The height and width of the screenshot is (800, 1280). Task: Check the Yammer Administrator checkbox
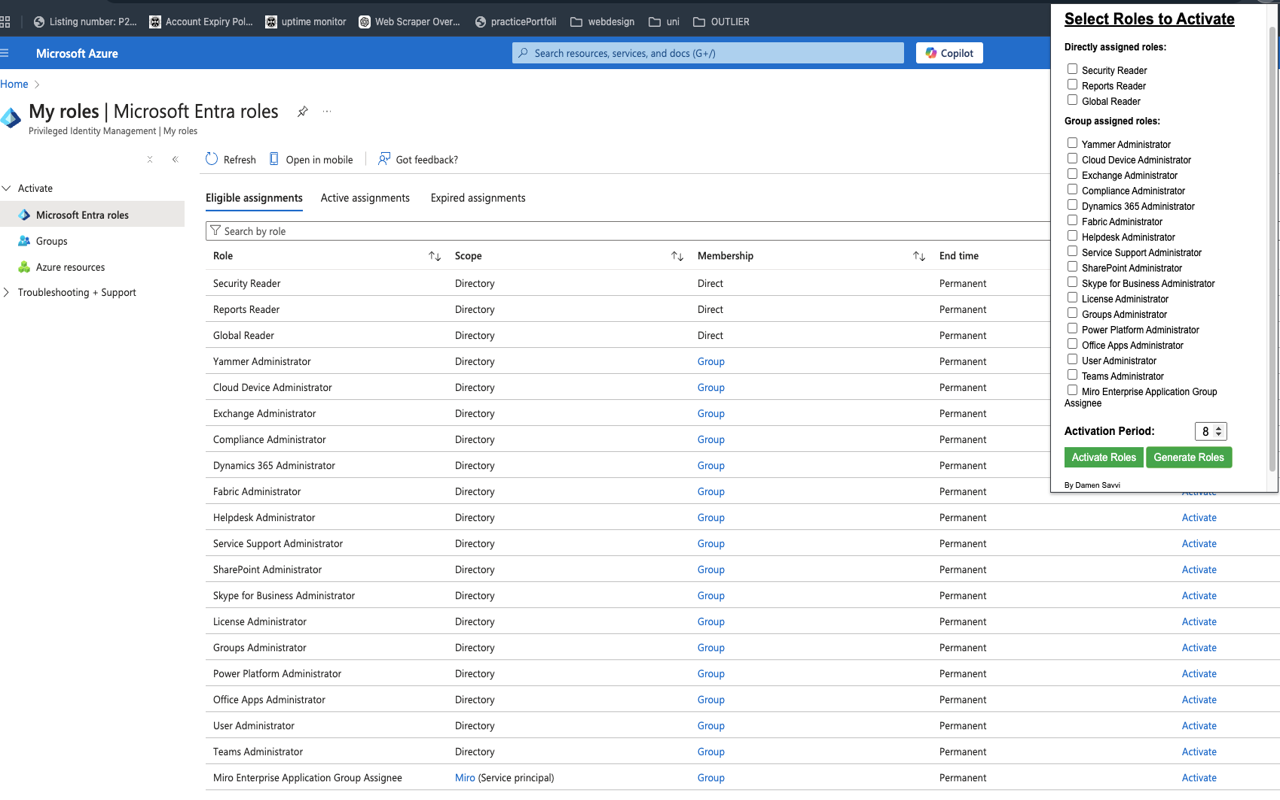1072,143
